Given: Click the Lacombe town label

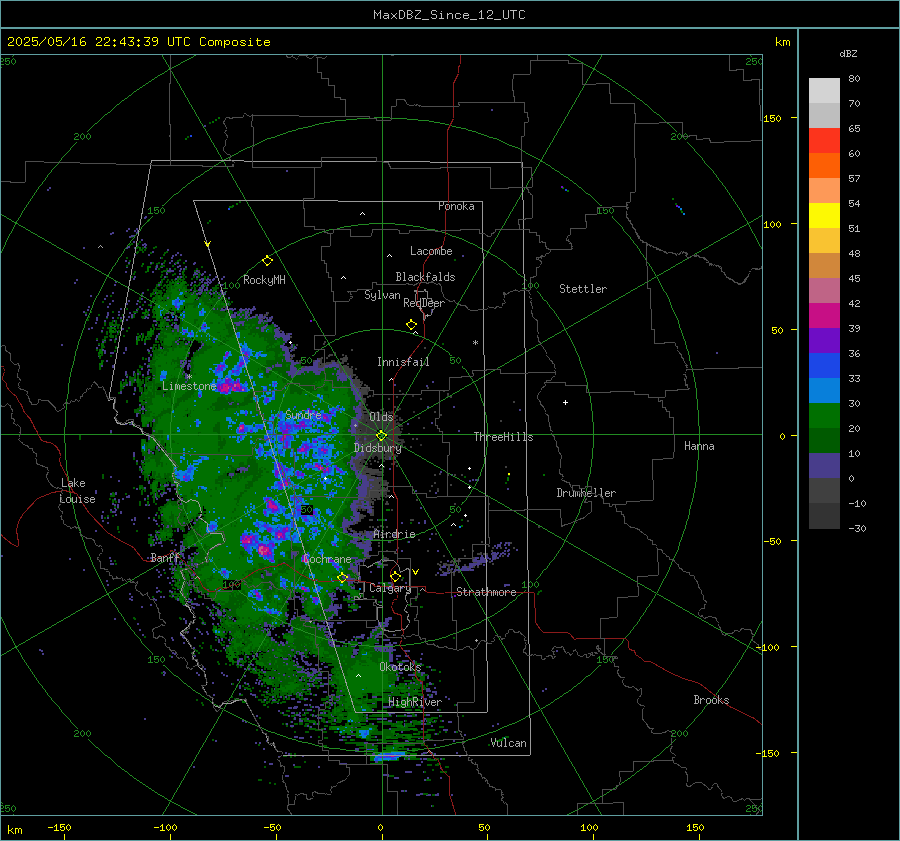Looking at the screenshot, I should (431, 251).
